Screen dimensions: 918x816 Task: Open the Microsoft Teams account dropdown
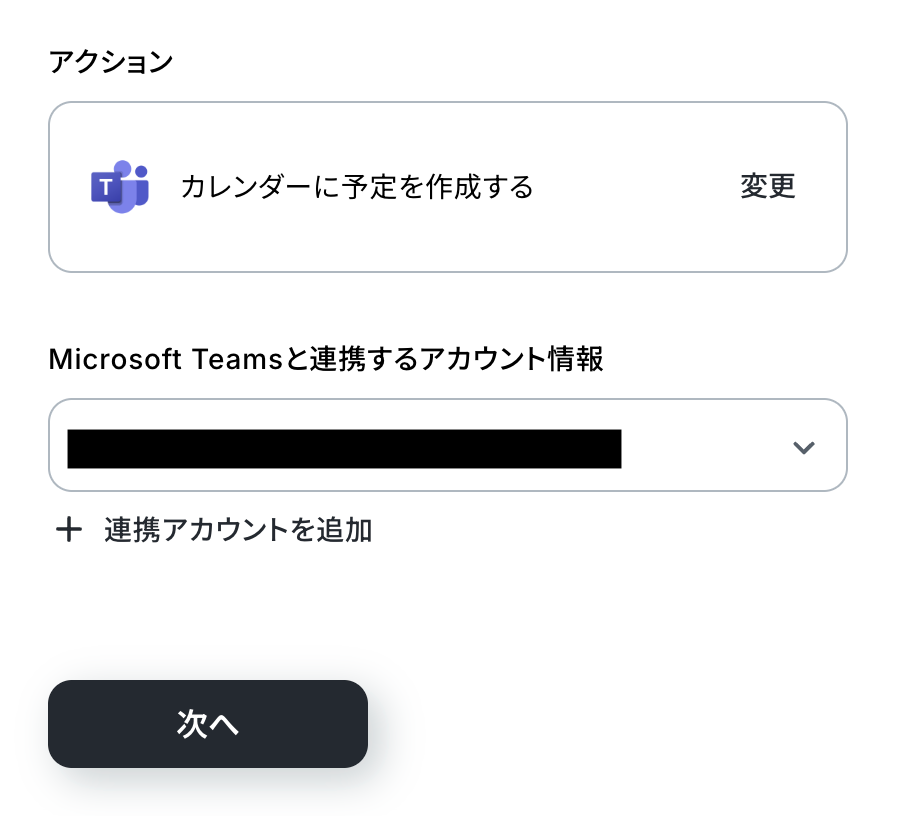coord(447,445)
